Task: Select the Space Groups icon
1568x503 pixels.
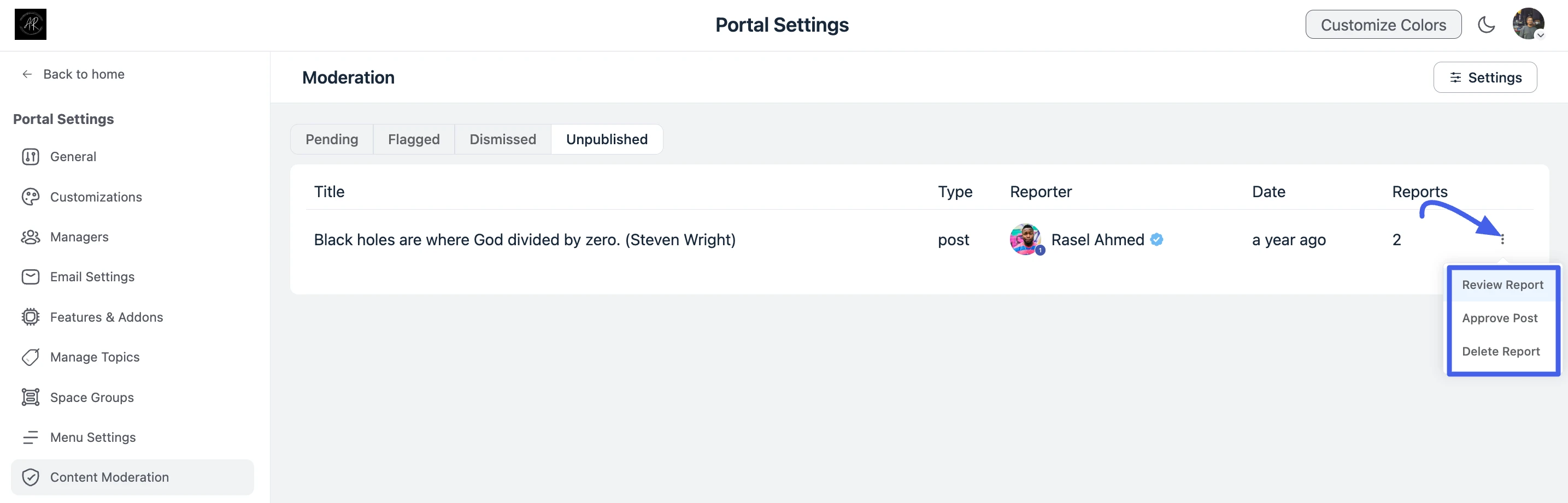Action: coord(31,398)
